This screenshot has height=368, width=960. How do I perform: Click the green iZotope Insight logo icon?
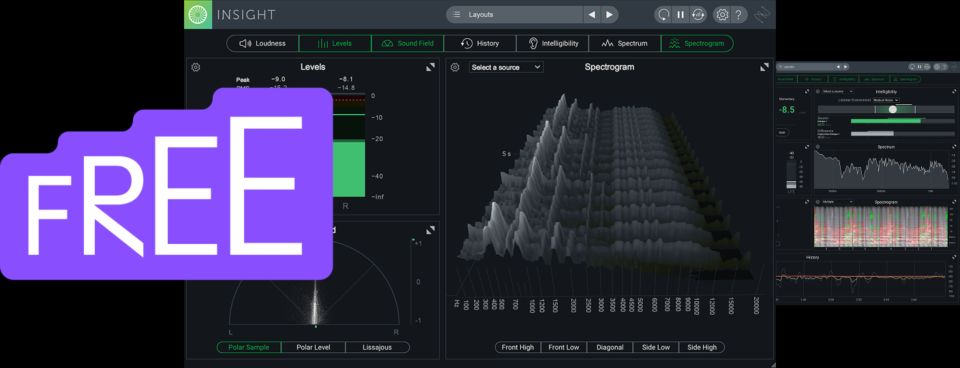(198, 14)
